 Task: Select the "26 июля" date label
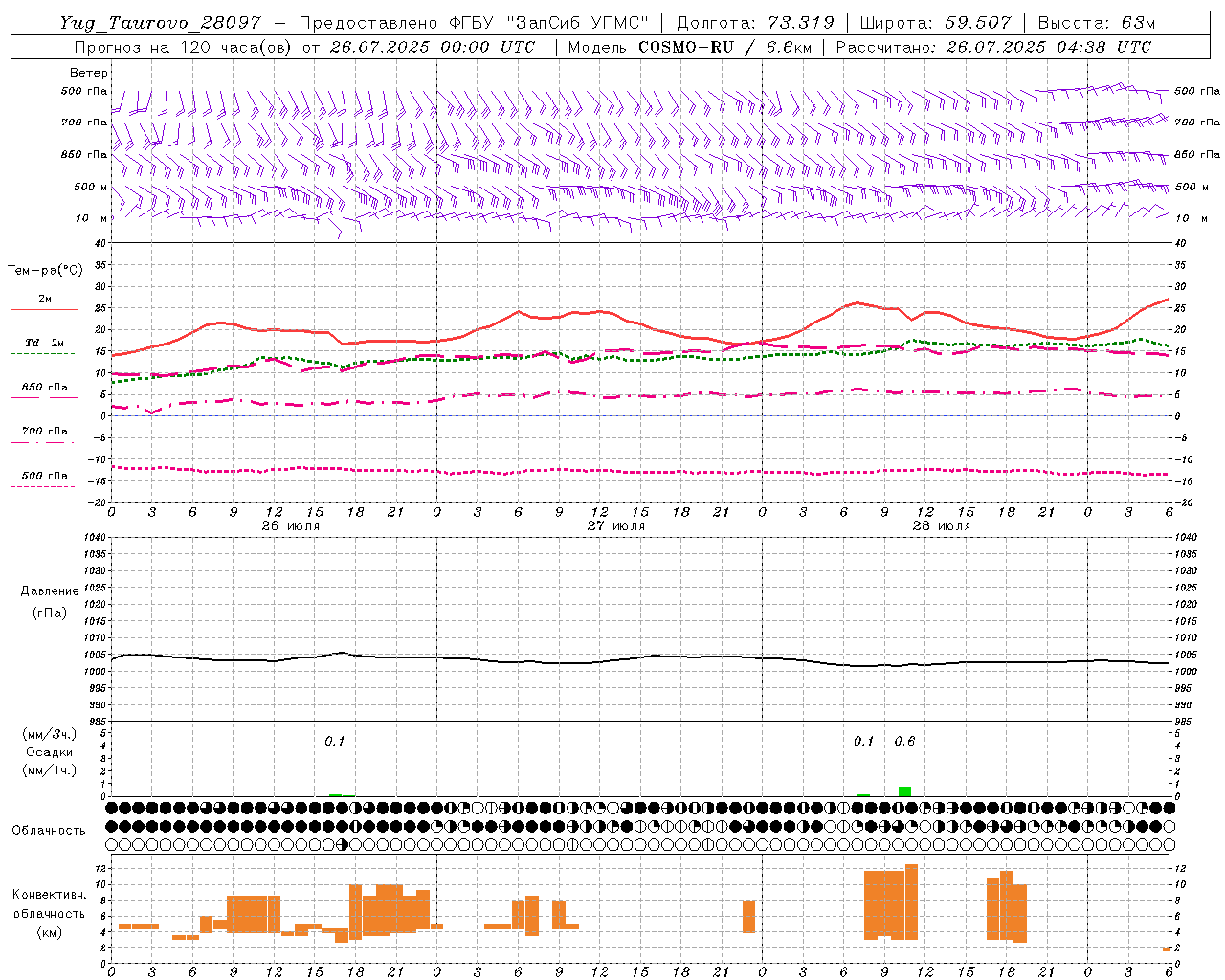291,526
